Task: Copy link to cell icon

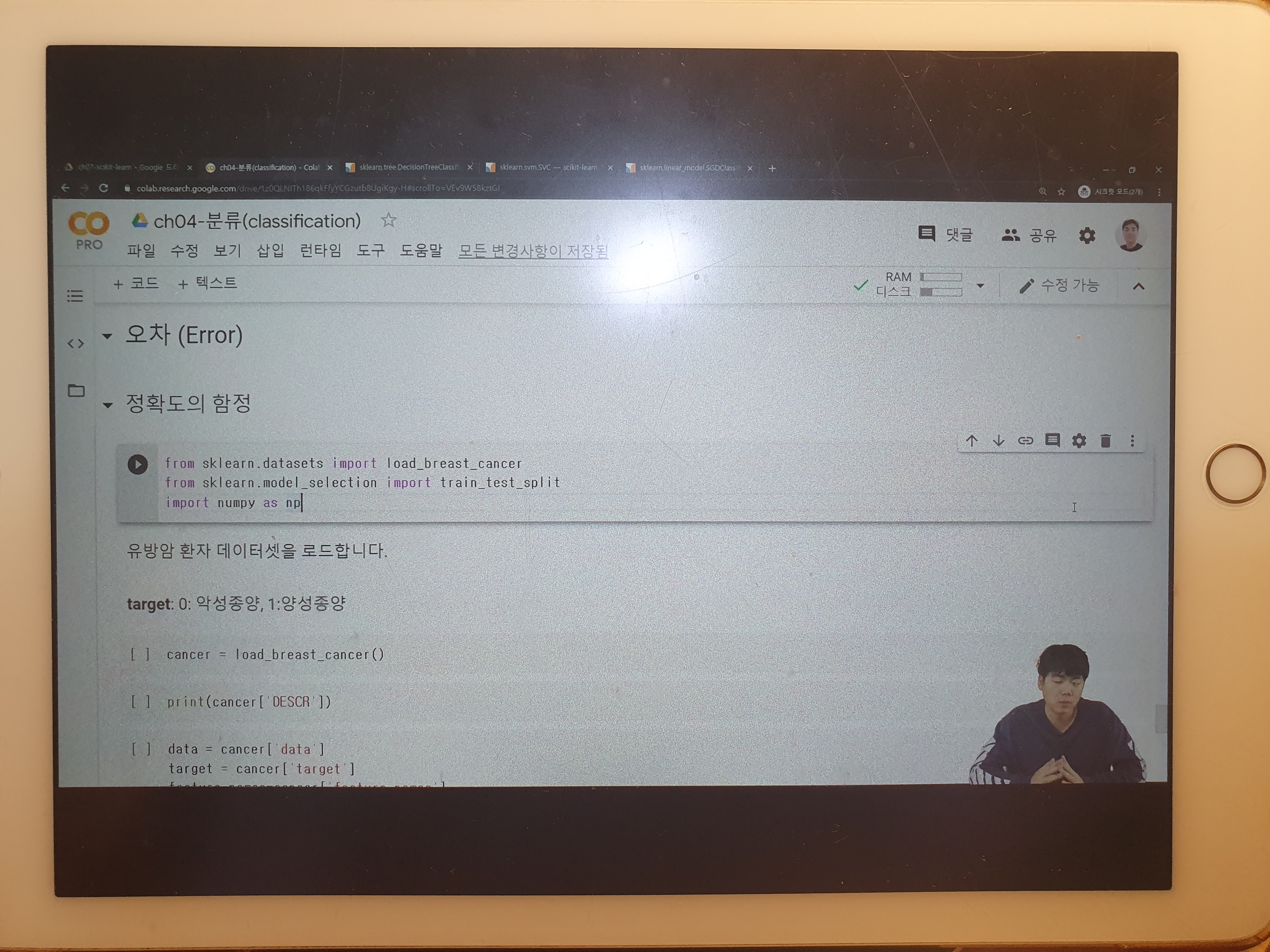Action: pos(1025,441)
